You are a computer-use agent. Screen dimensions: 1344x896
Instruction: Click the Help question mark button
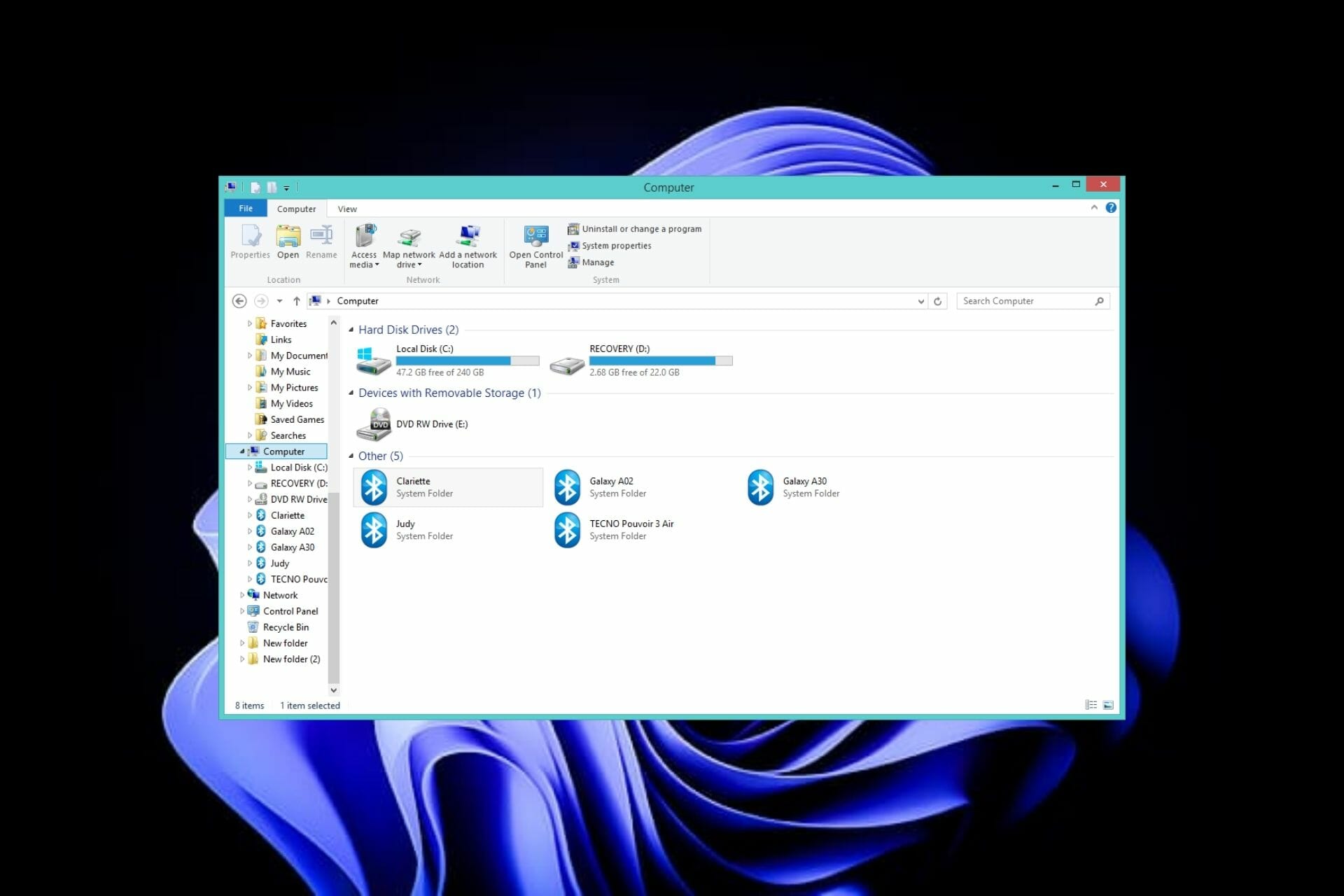[x=1111, y=207]
